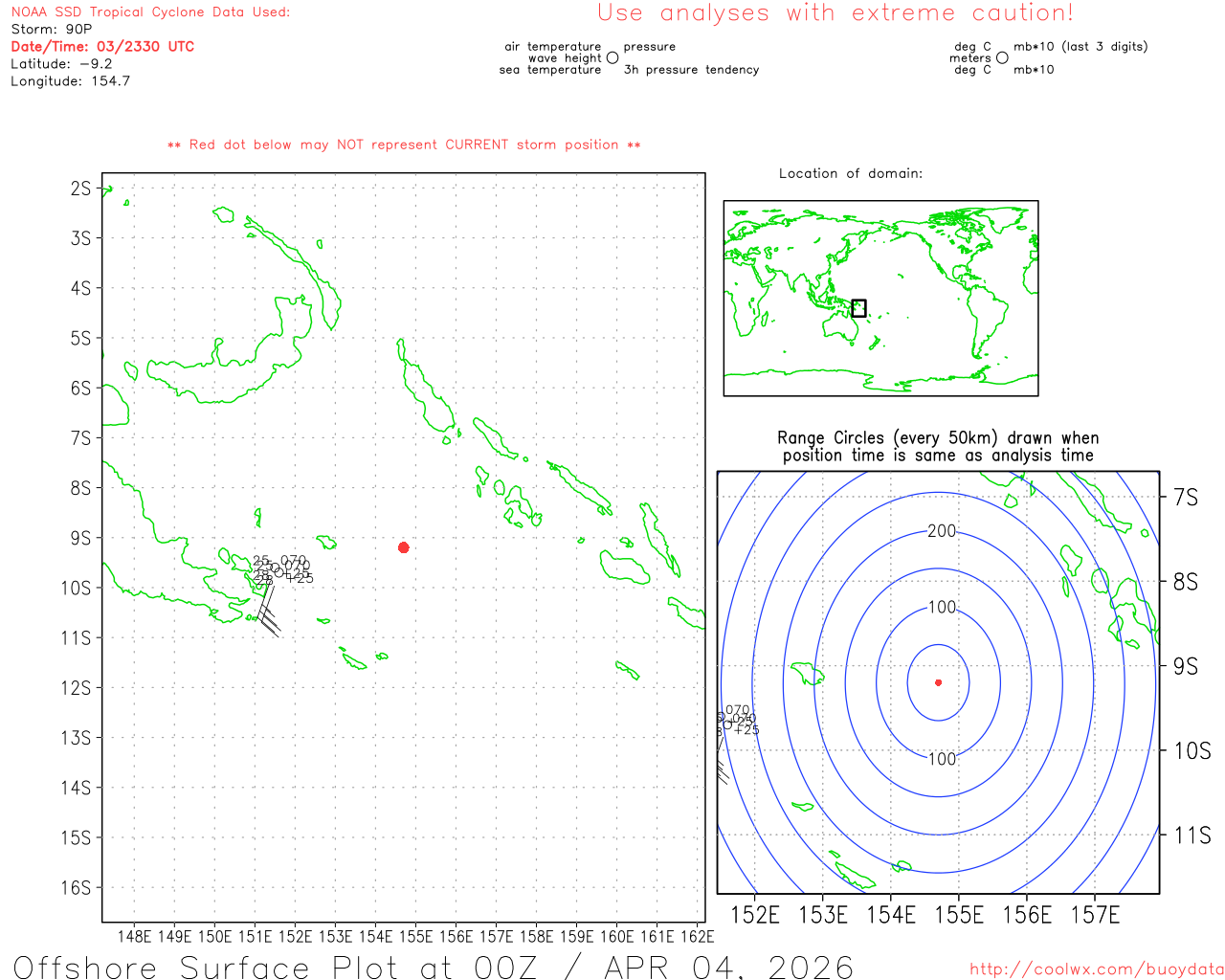Click the Longitude: 154.7 text
This screenshot has height=980, width=1225.
(70, 81)
